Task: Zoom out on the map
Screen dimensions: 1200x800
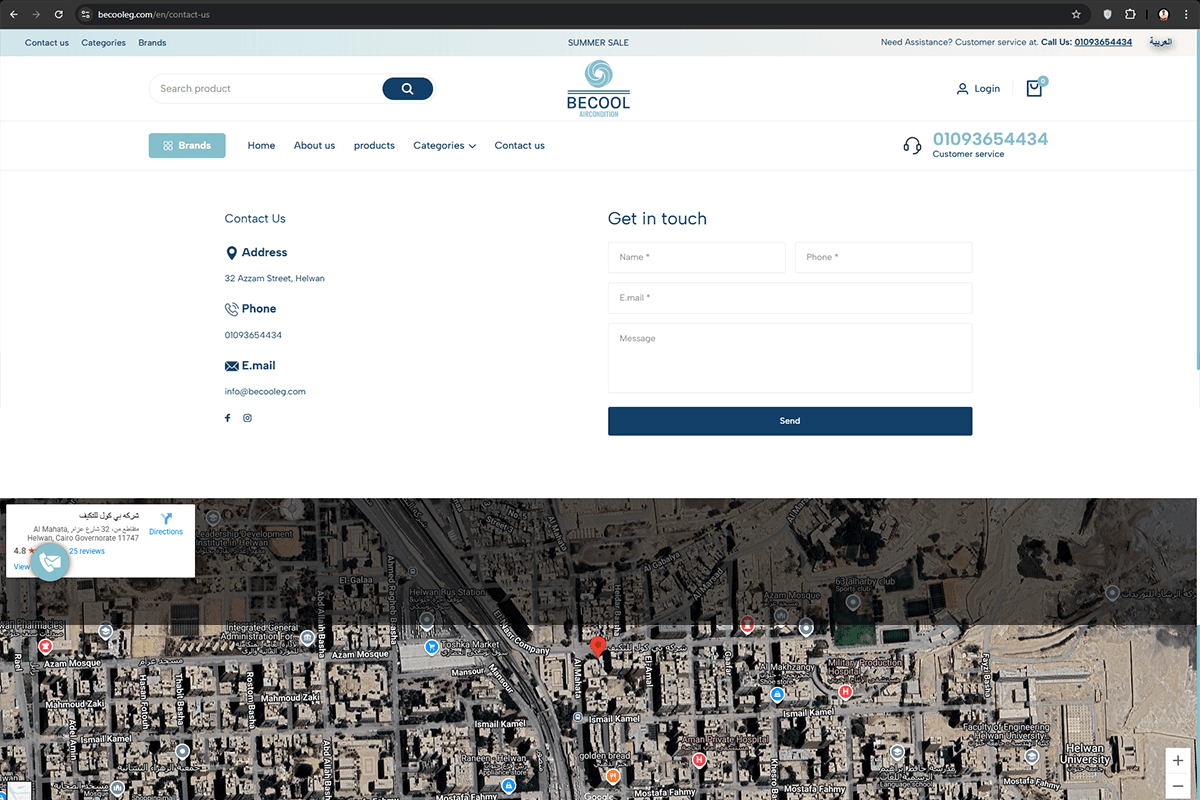Action: [1178, 786]
